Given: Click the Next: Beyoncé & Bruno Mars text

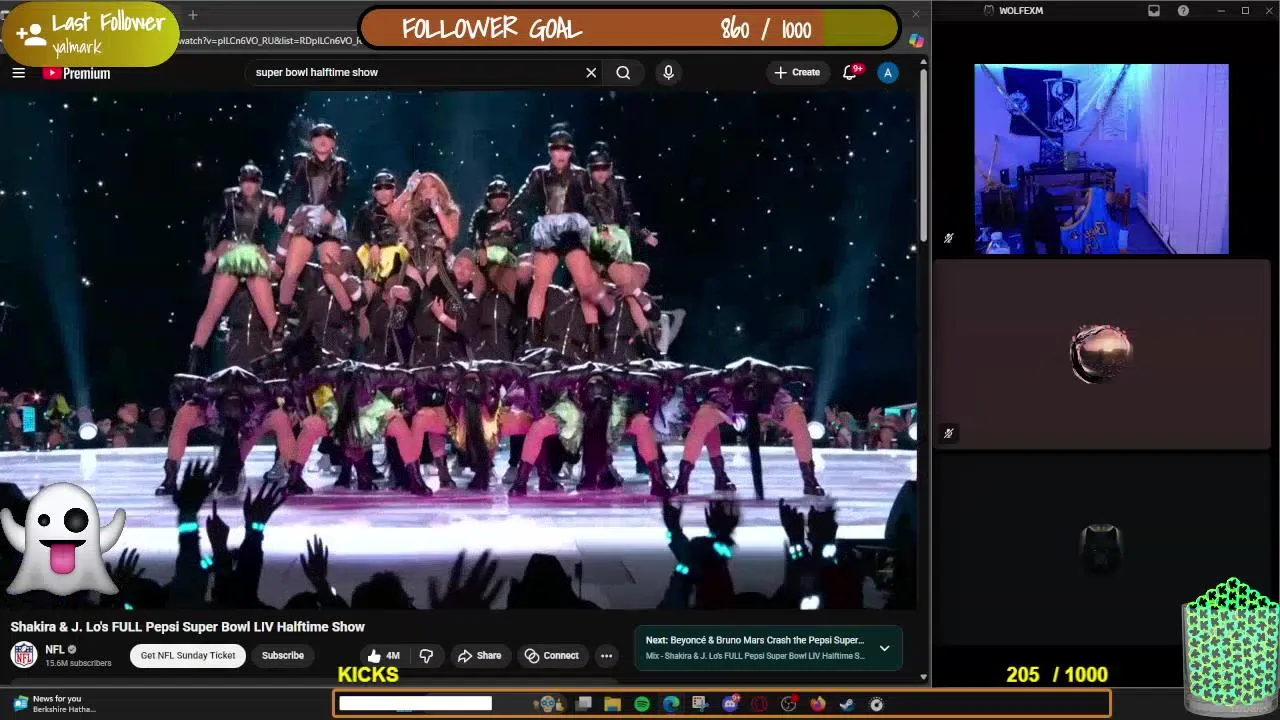Looking at the screenshot, I should tap(755, 640).
